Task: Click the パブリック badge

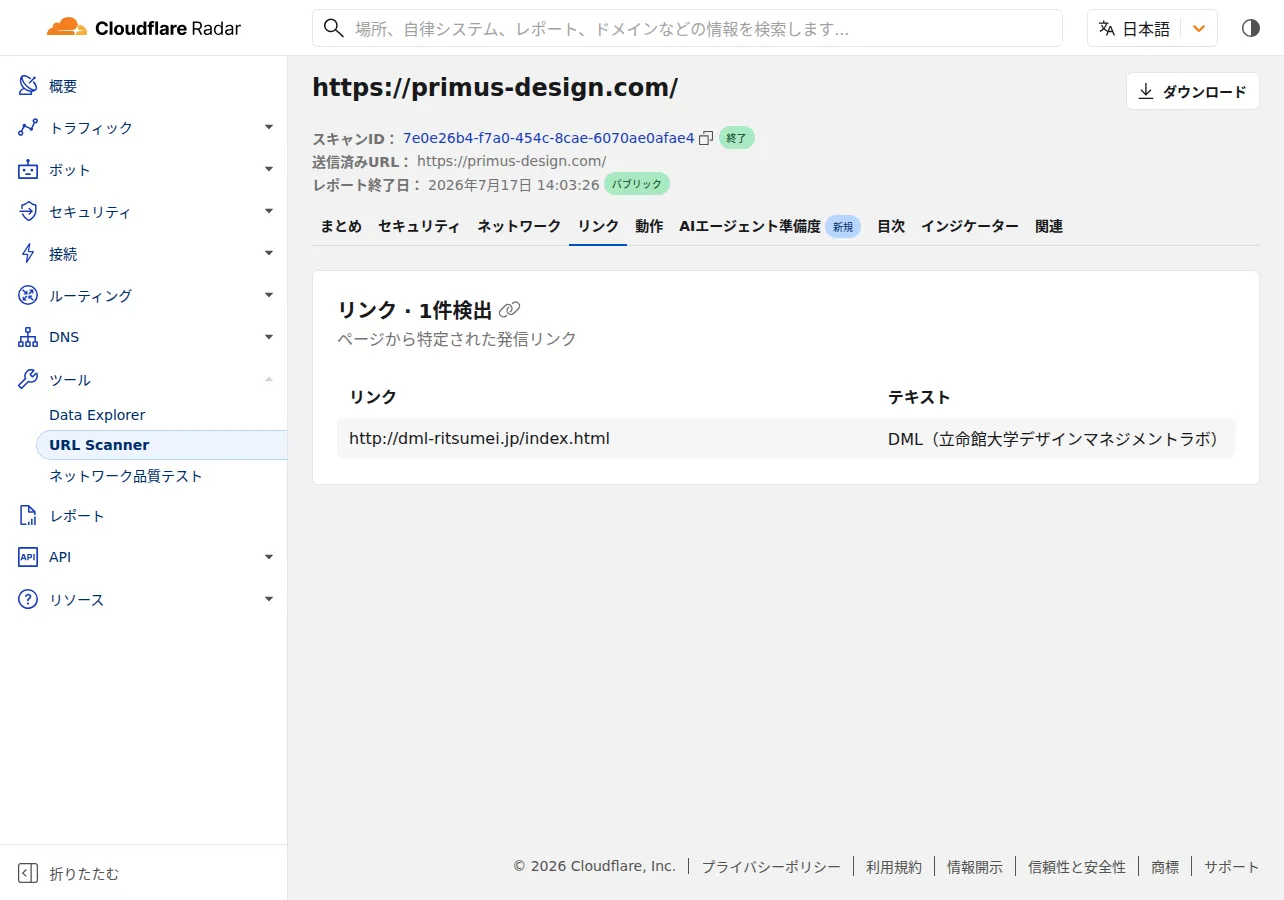Action: click(x=637, y=184)
